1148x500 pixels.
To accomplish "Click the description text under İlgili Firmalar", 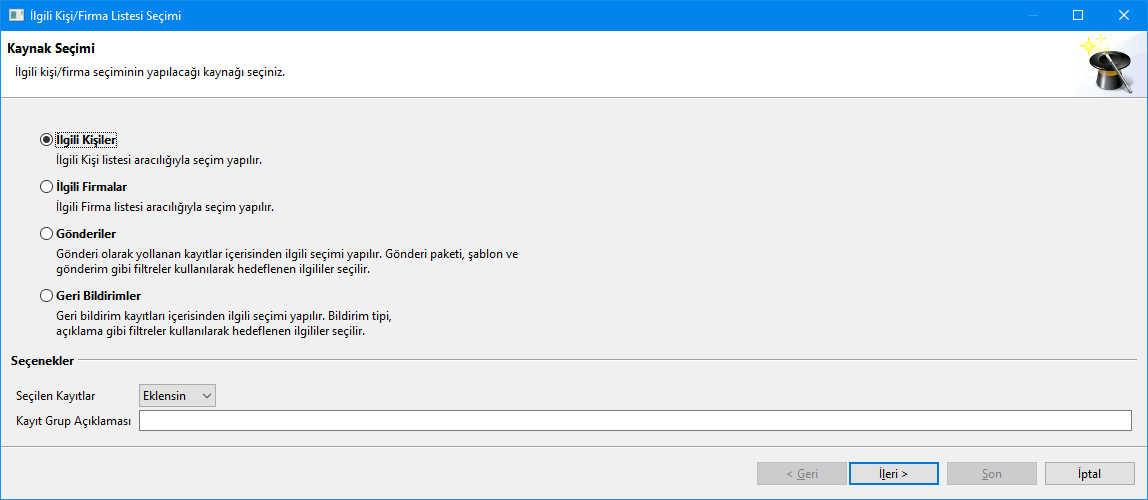I will coord(165,207).
